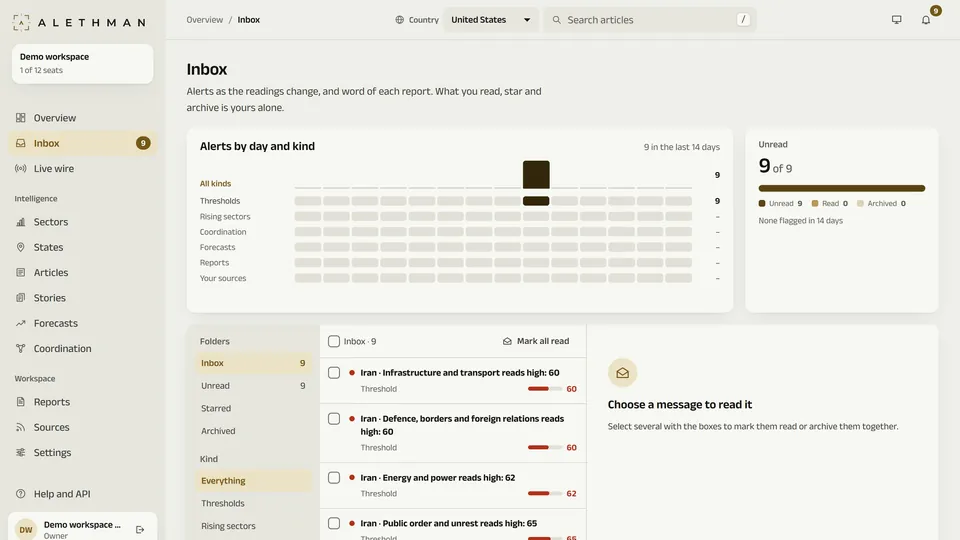This screenshot has width=960, height=540.
Task: Click the open envelope icon in reading pane
Action: point(622,373)
